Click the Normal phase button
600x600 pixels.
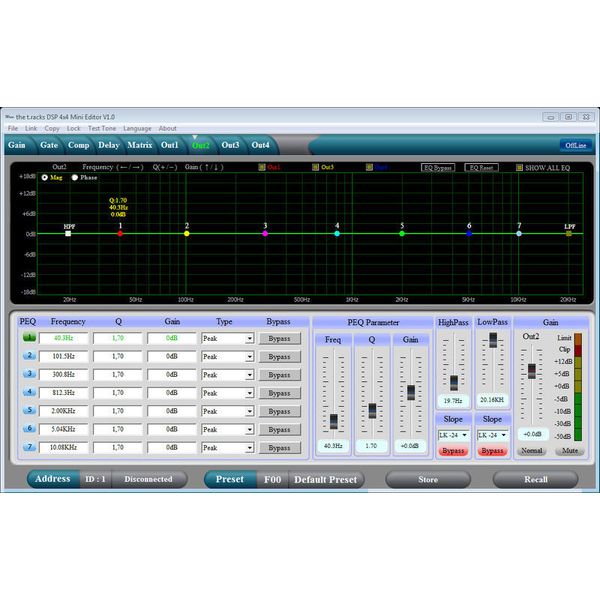click(x=532, y=451)
